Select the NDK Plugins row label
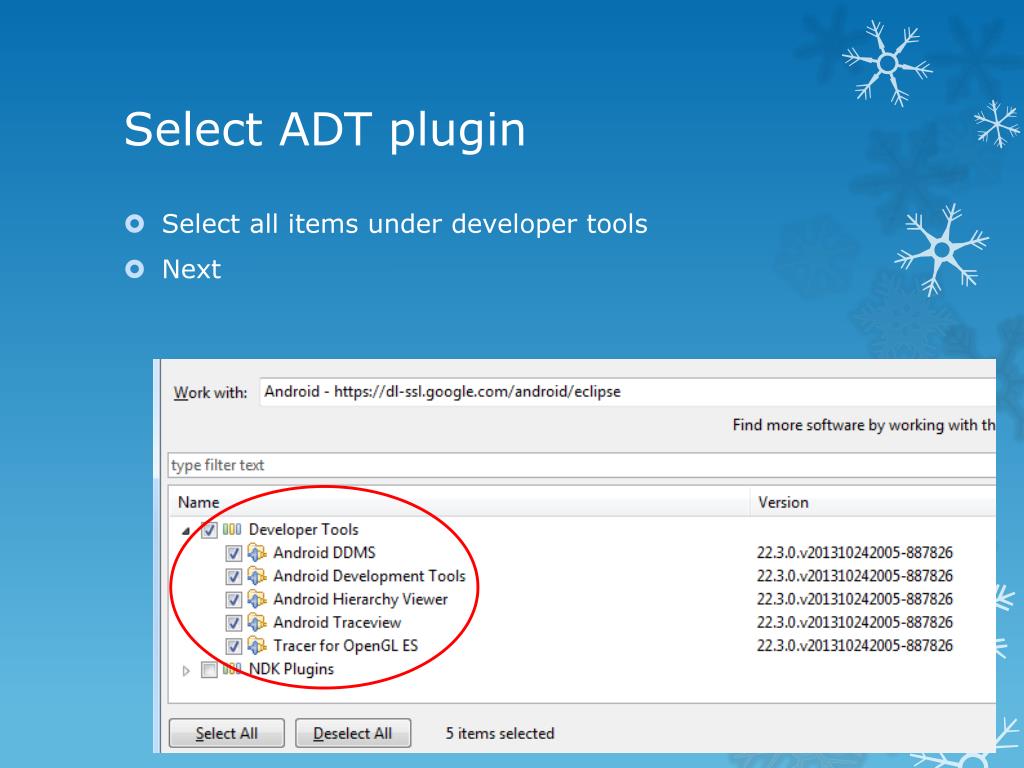 click(291, 669)
